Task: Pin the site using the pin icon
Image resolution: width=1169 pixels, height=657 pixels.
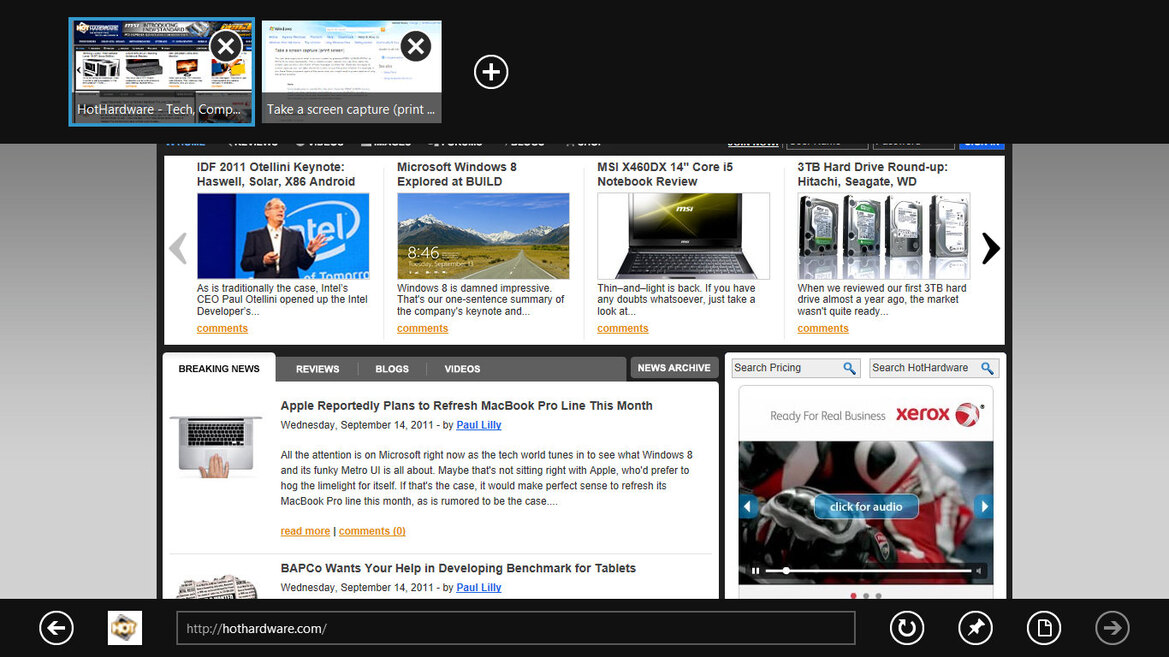Action: [975, 628]
